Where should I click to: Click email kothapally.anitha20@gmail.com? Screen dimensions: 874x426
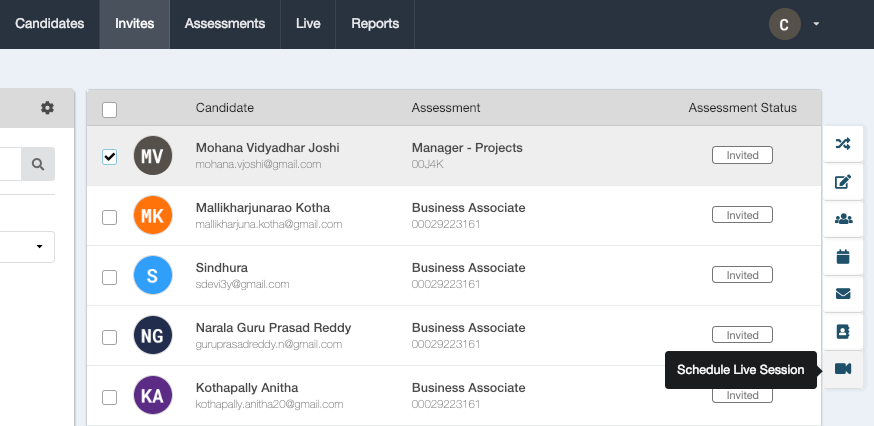[269, 404]
